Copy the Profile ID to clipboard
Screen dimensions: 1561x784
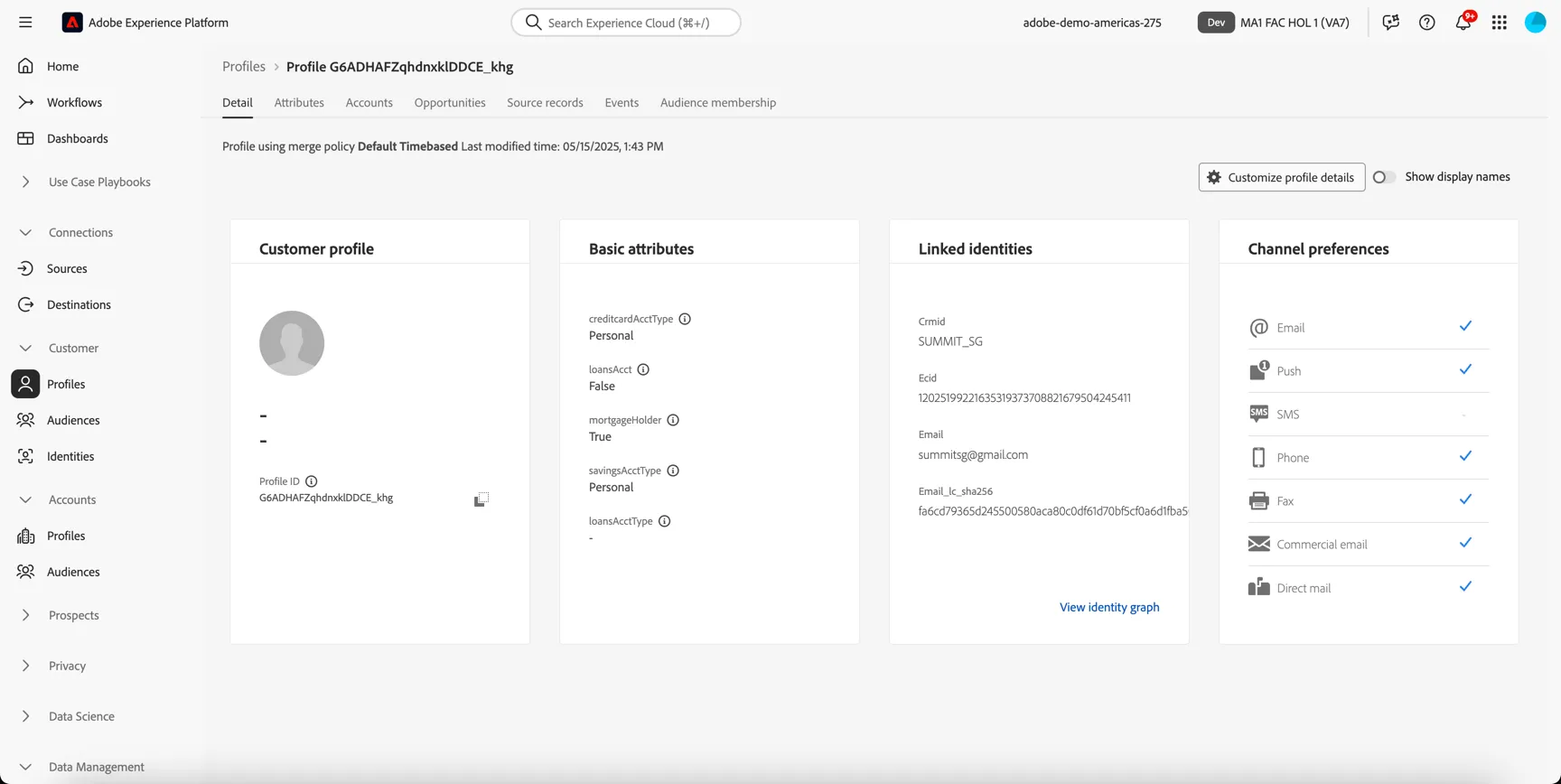481,499
